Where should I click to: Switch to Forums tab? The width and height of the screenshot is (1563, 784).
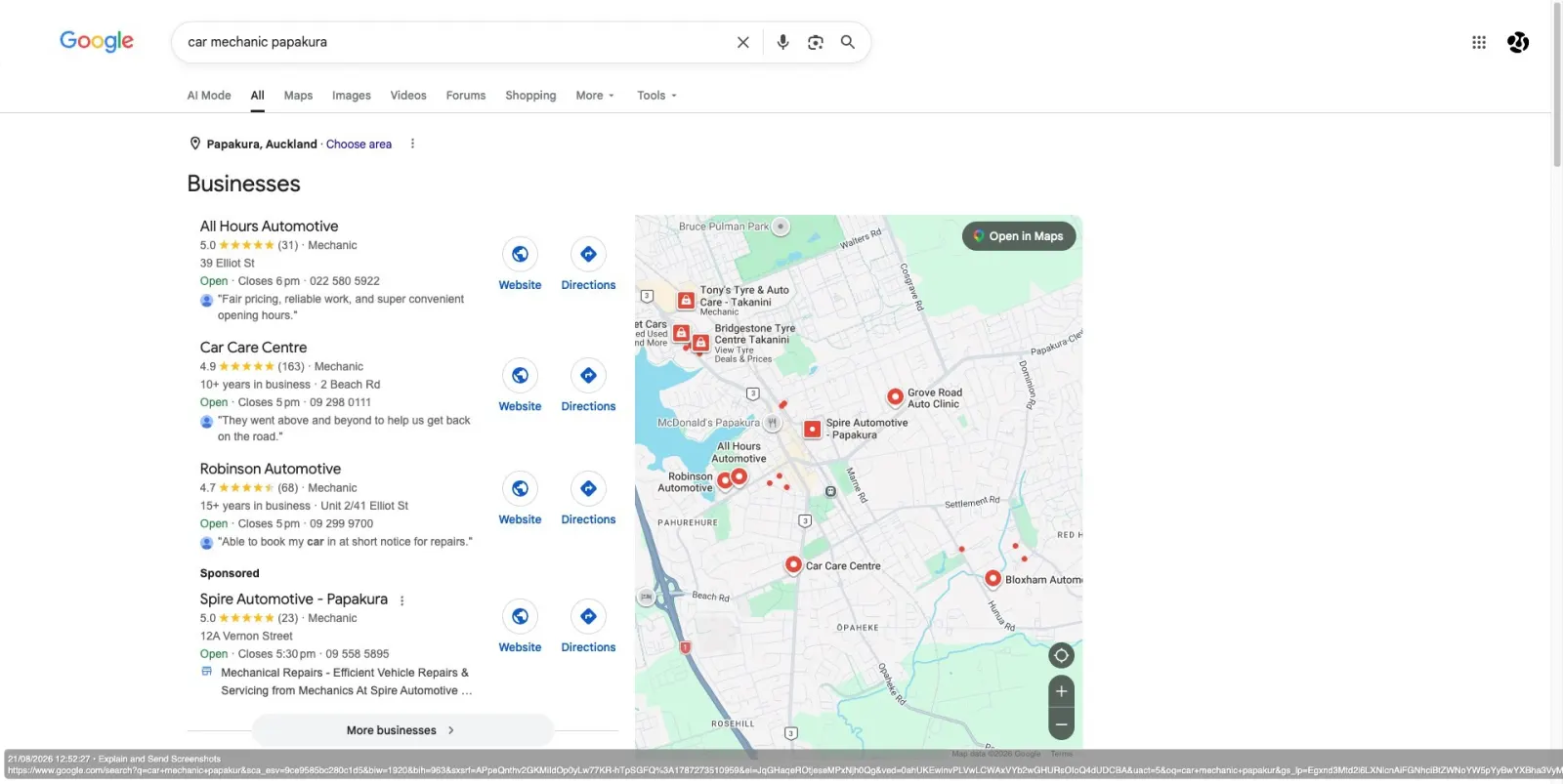(x=466, y=96)
